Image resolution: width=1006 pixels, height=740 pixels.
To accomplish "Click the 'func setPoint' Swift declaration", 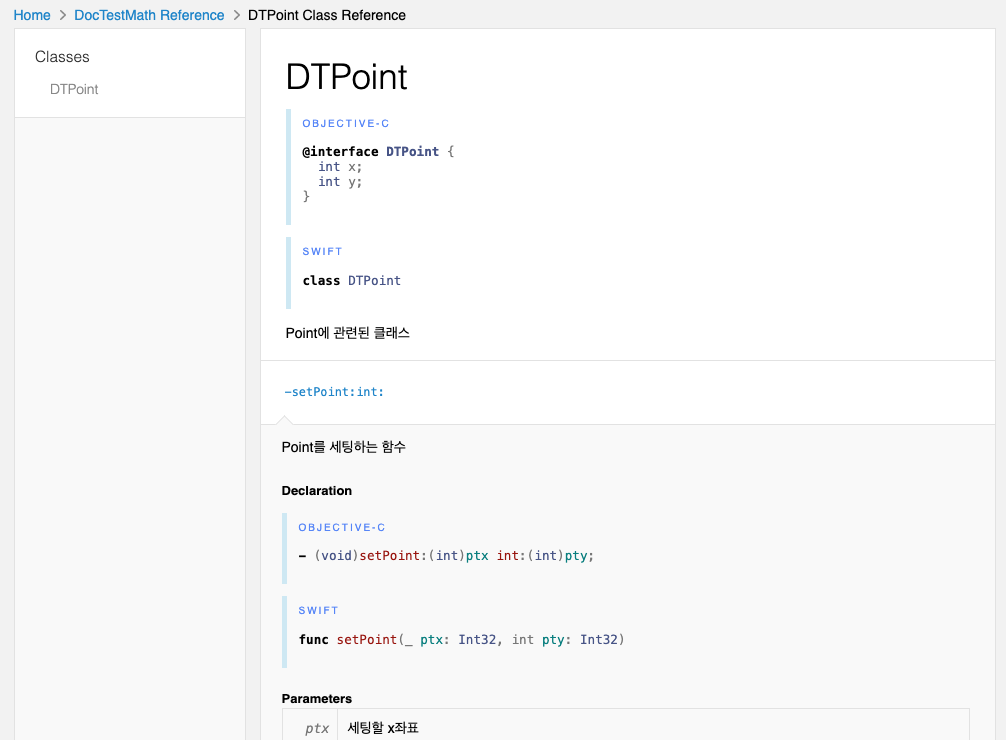I will click(461, 639).
